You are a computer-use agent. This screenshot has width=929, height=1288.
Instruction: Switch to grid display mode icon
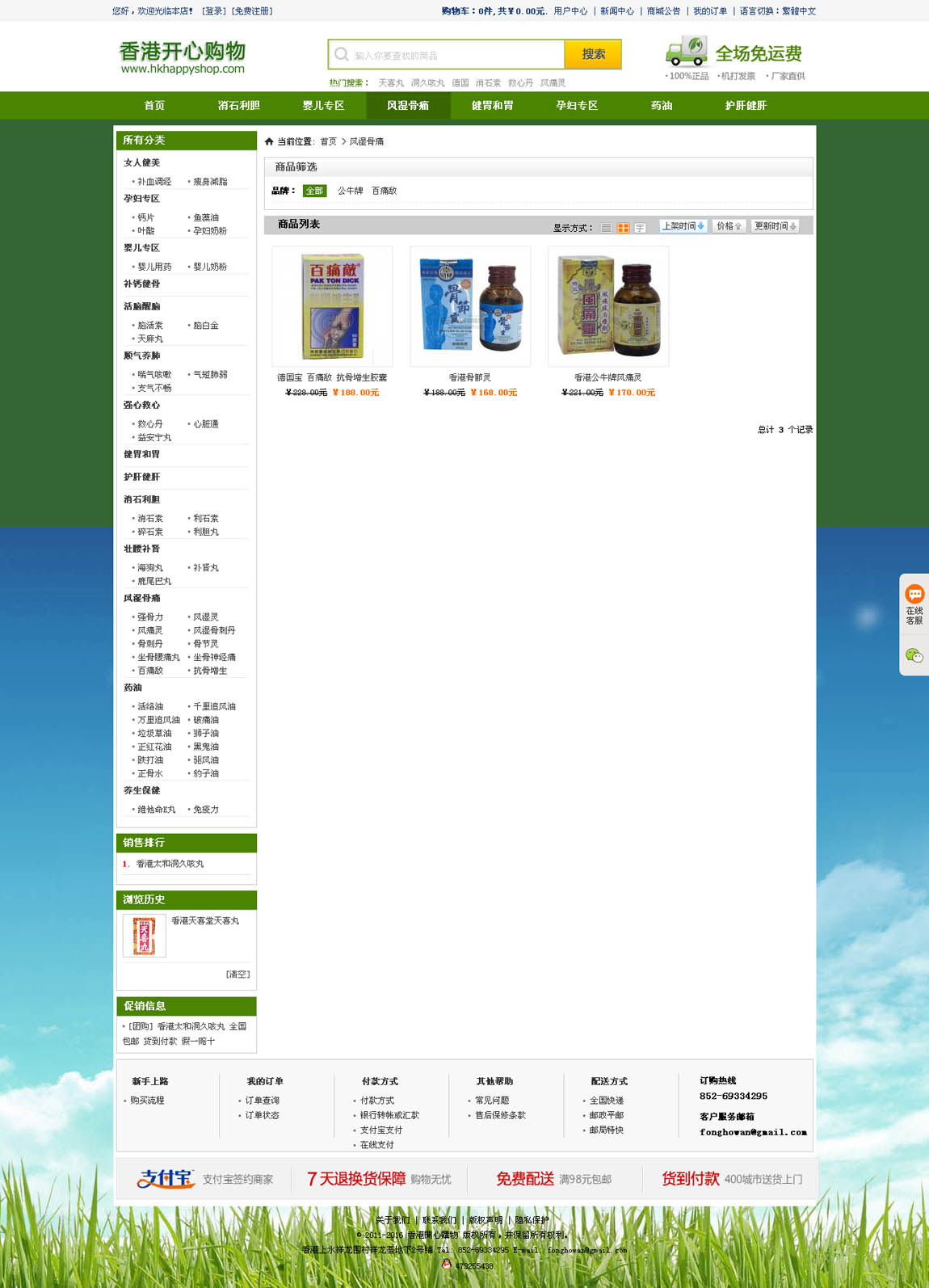[623, 228]
